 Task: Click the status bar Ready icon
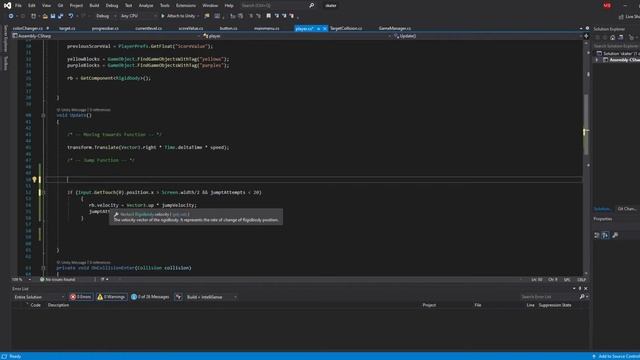point(4,356)
